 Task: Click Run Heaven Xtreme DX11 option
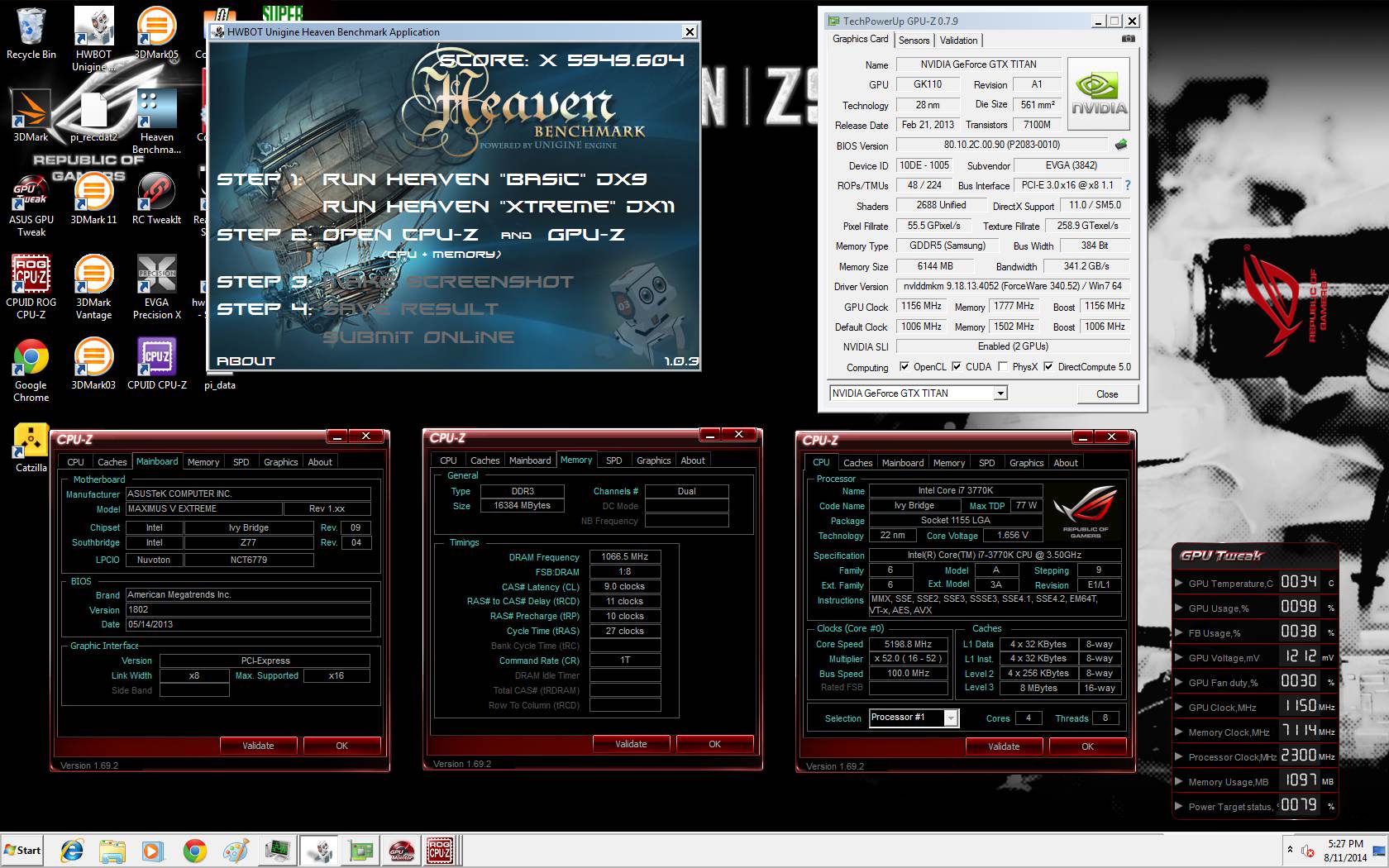(498, 207)
